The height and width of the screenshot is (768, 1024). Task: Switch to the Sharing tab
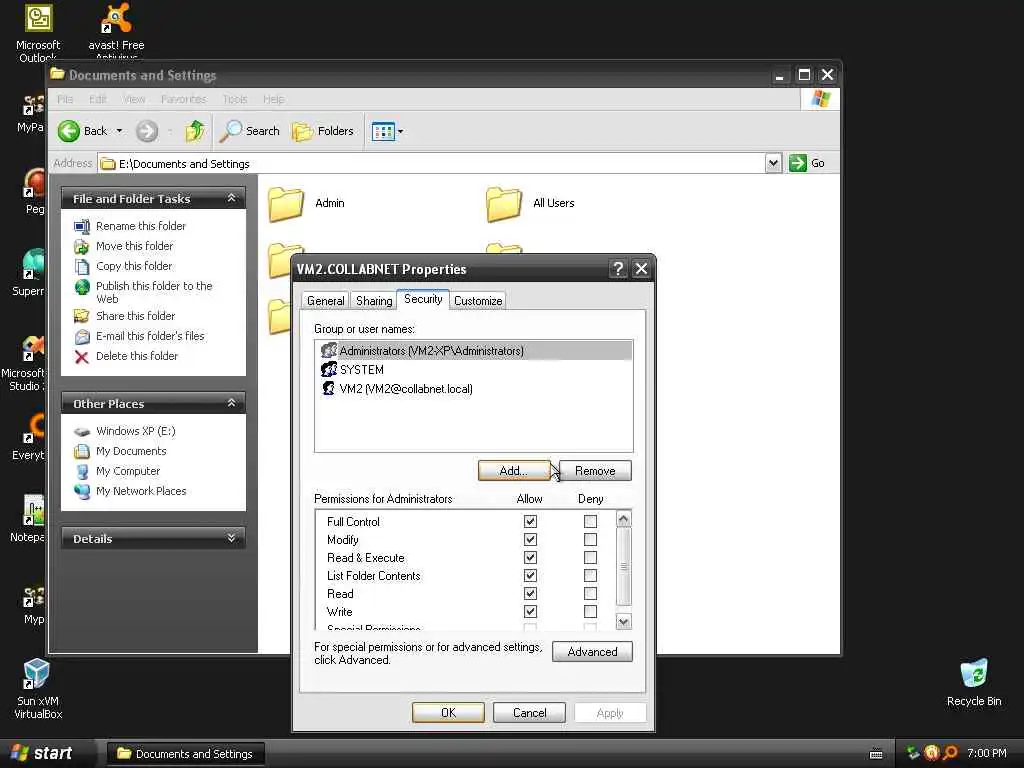coord(374,301)
